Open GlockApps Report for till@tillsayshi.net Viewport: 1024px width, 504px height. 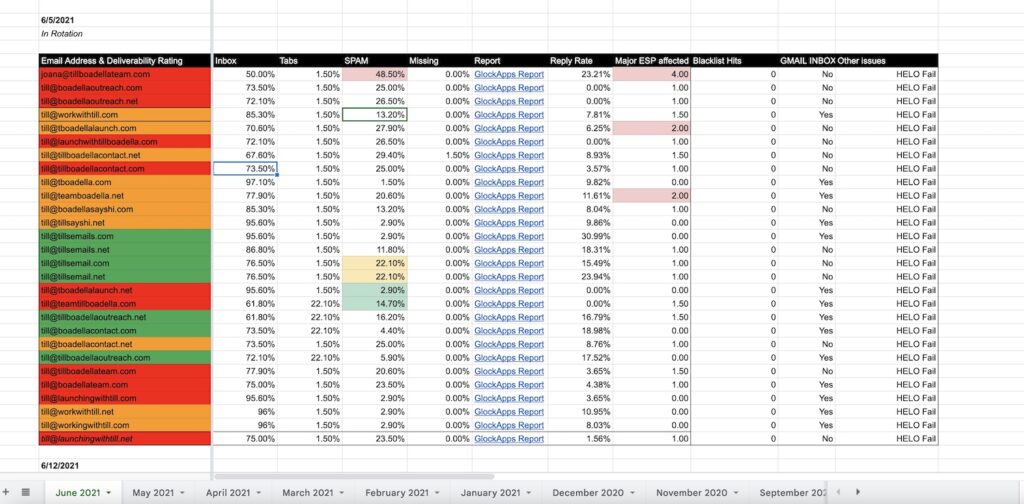[x=509, y=223]
